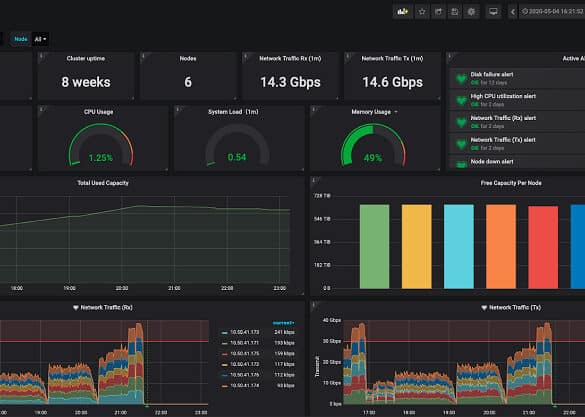Open the time range picker
This screenshot has width=585, height=417.
pyautogui.click(x=552, y=12)
